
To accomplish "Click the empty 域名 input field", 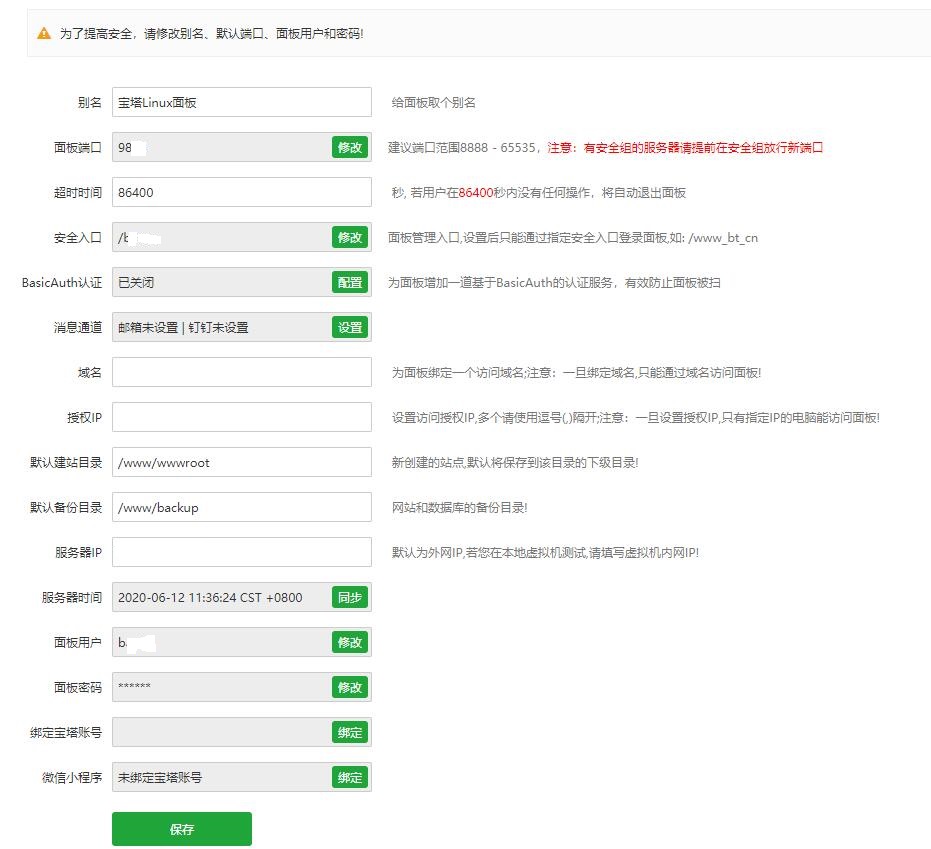I will [241, 372].
